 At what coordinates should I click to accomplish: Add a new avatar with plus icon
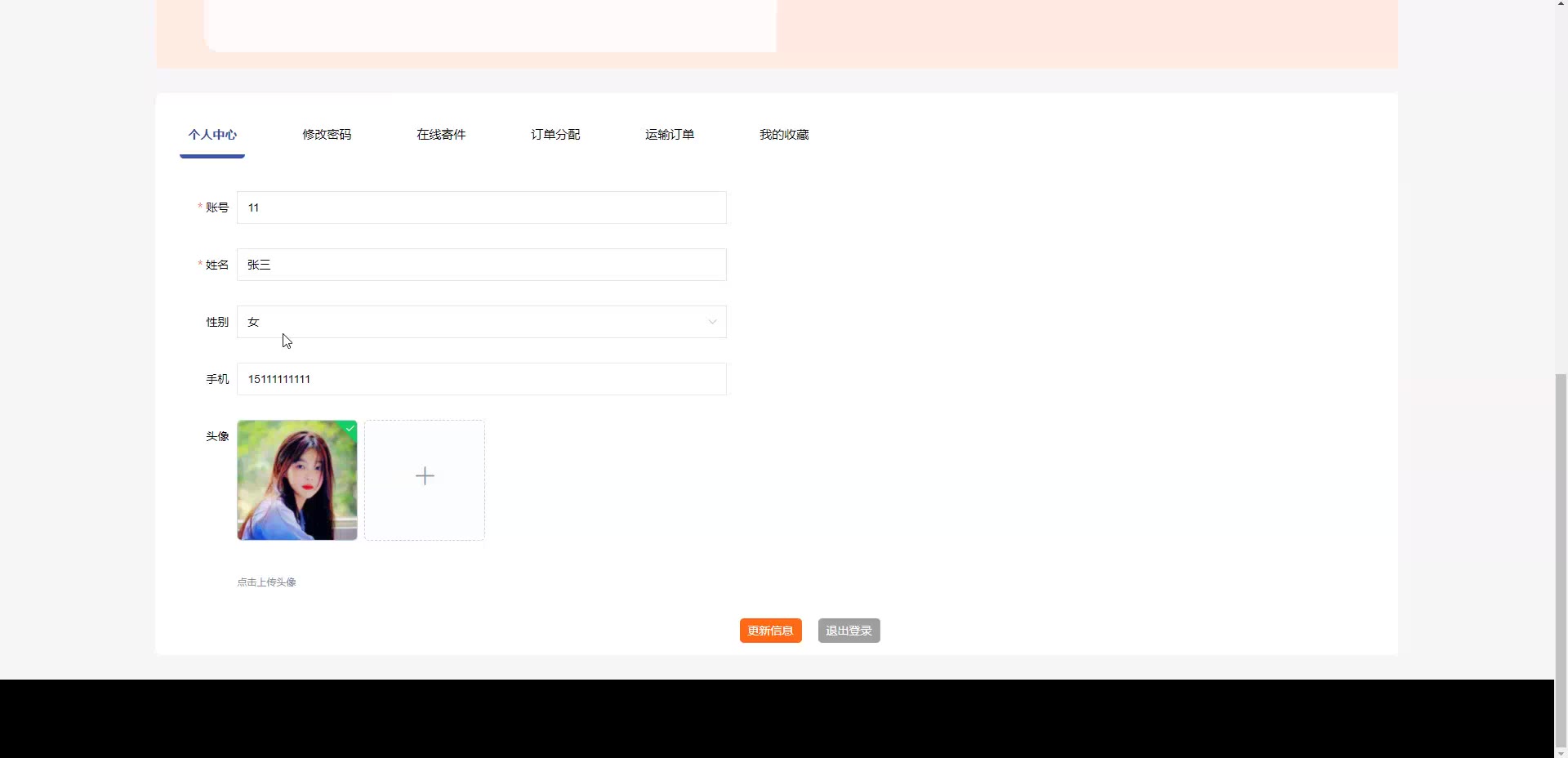(425, 480)
